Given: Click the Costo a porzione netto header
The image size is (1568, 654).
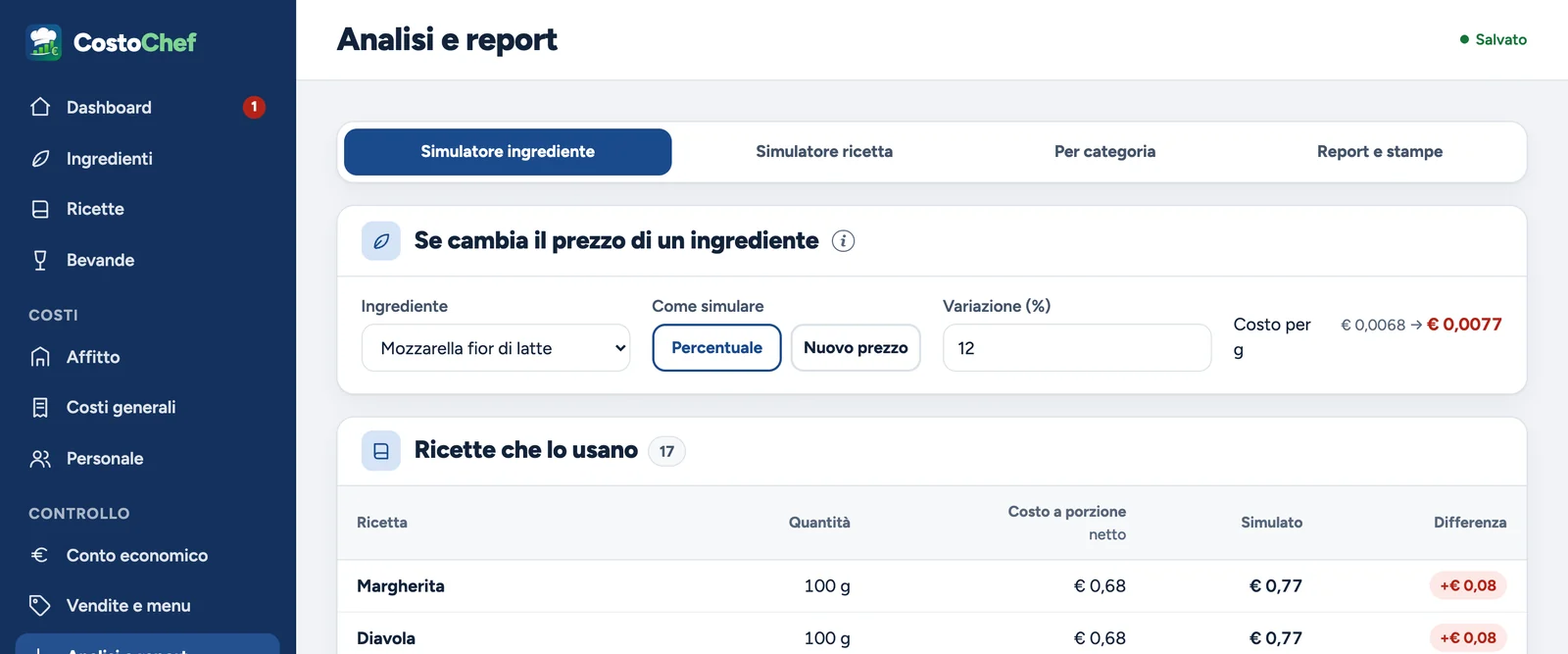Looking at the screenshot, I should pos(1067,523).
